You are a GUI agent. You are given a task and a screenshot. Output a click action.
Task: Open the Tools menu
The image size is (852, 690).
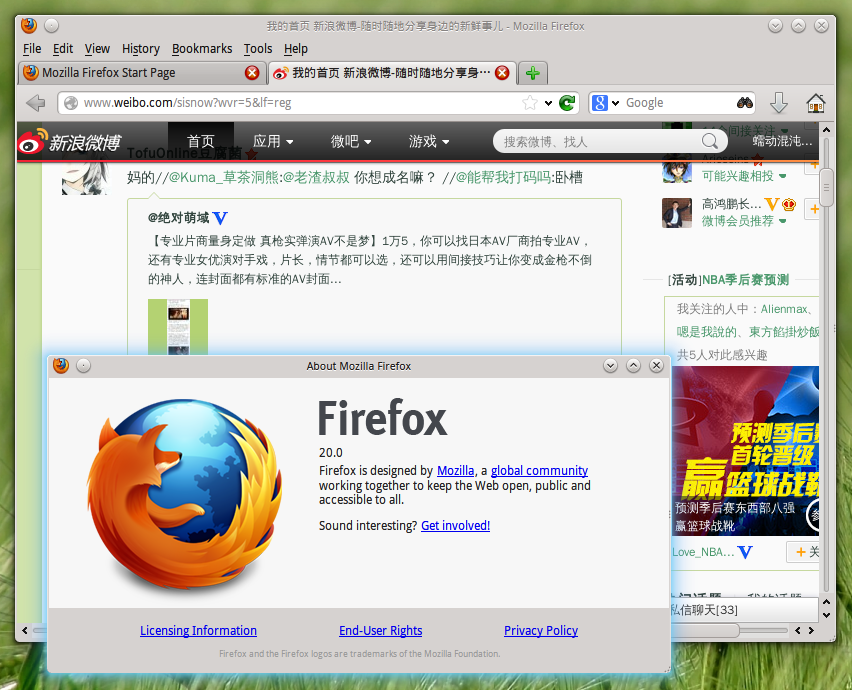[x=258, y=49]
